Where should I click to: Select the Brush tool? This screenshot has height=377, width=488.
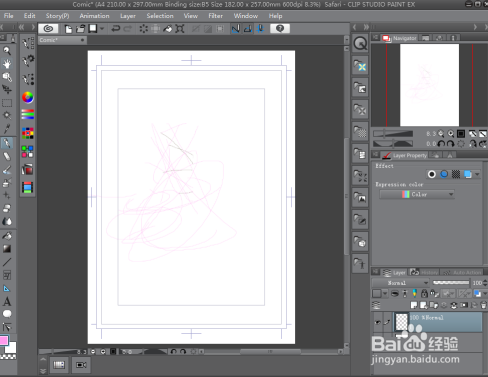(7, 170)
